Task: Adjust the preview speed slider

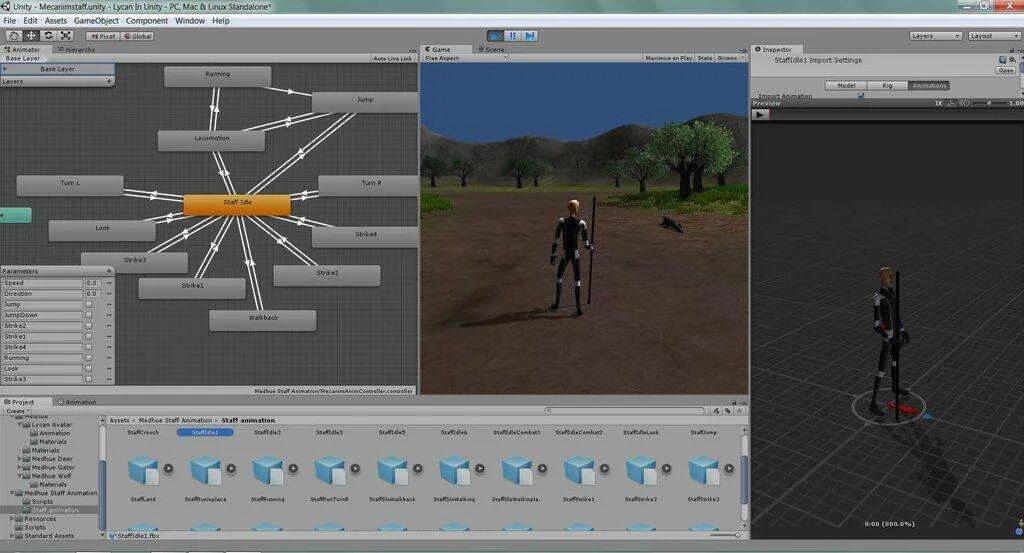Action: (989, 103)
